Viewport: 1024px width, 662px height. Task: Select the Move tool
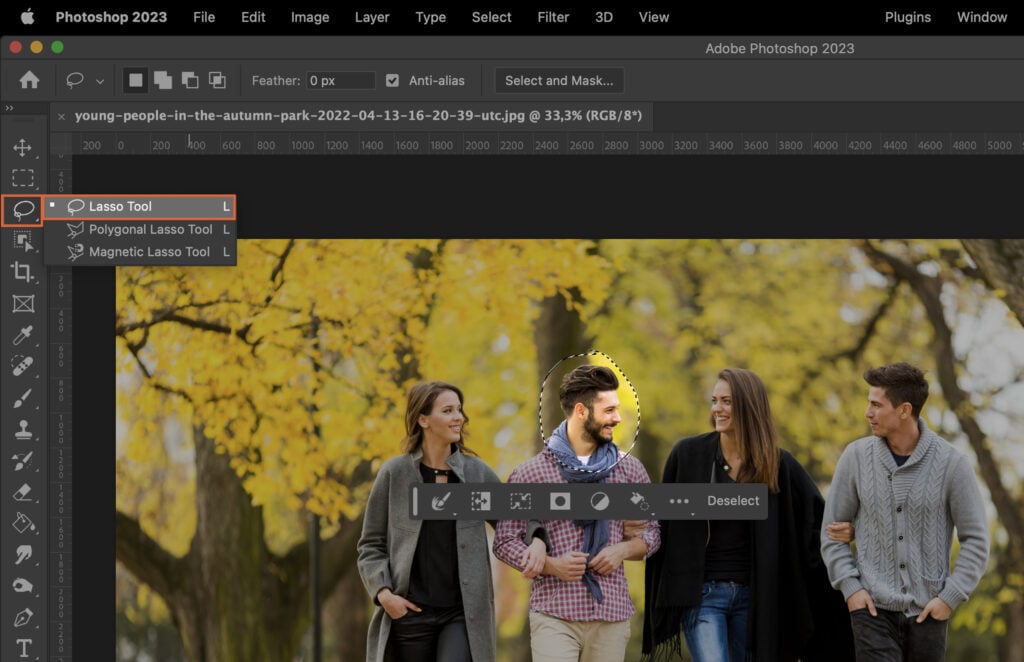pos(24,146)
